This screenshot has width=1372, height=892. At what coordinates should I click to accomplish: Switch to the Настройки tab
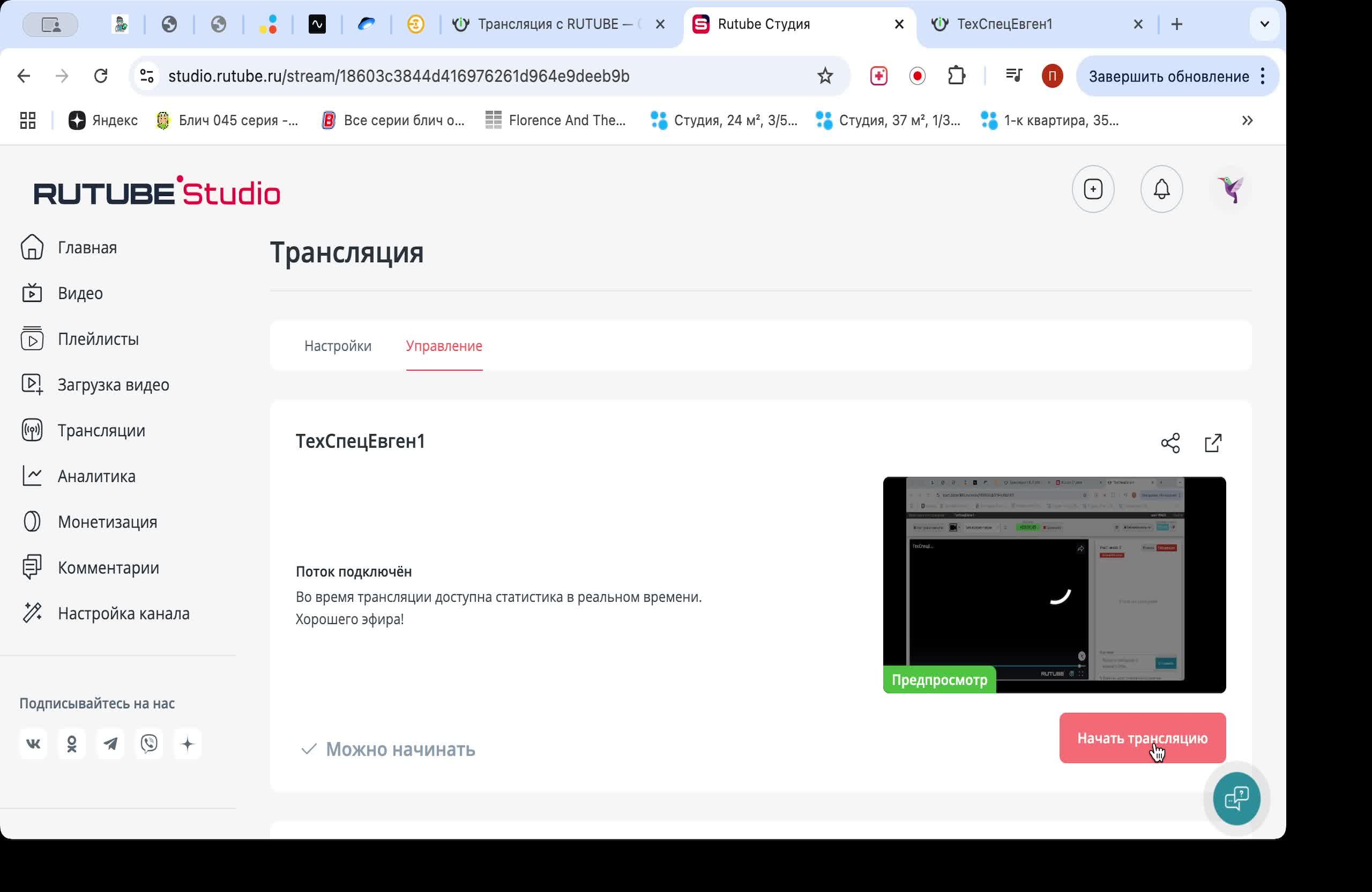pyautogui.click(x=338, y=346)
